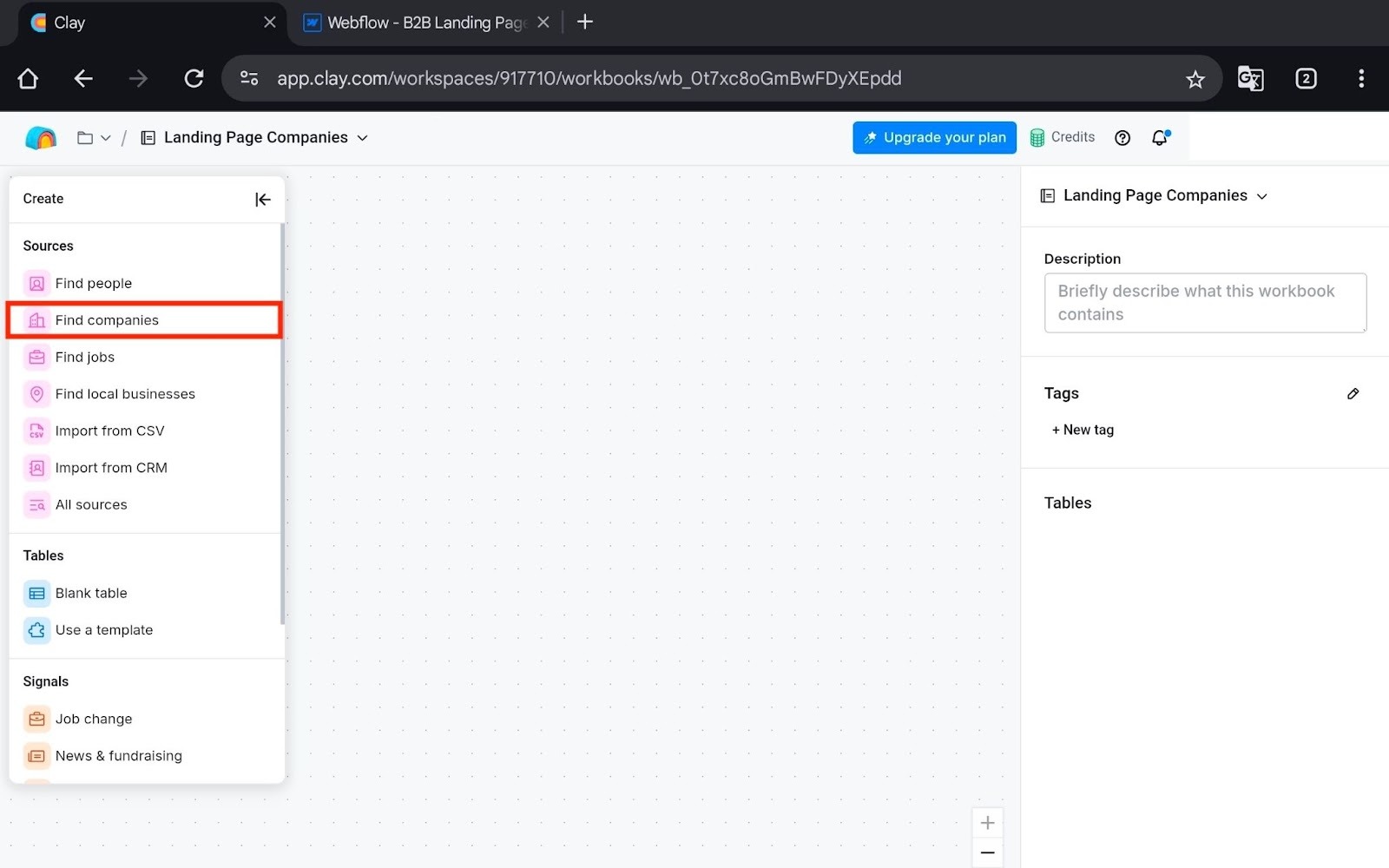The height and width of the screenshot is (868, 1389).
Task: Select Job change signal
Action: coord(145,719)
